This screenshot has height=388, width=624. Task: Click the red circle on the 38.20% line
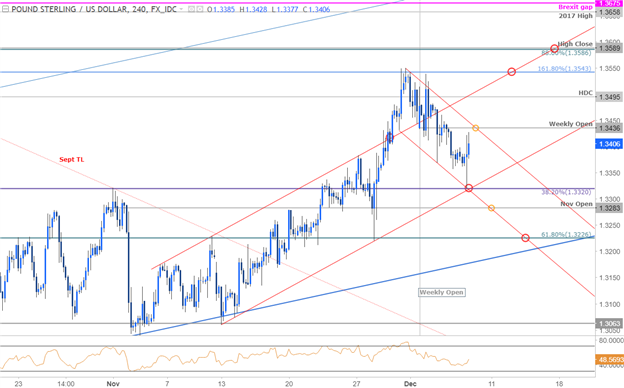tap(469, 188)
